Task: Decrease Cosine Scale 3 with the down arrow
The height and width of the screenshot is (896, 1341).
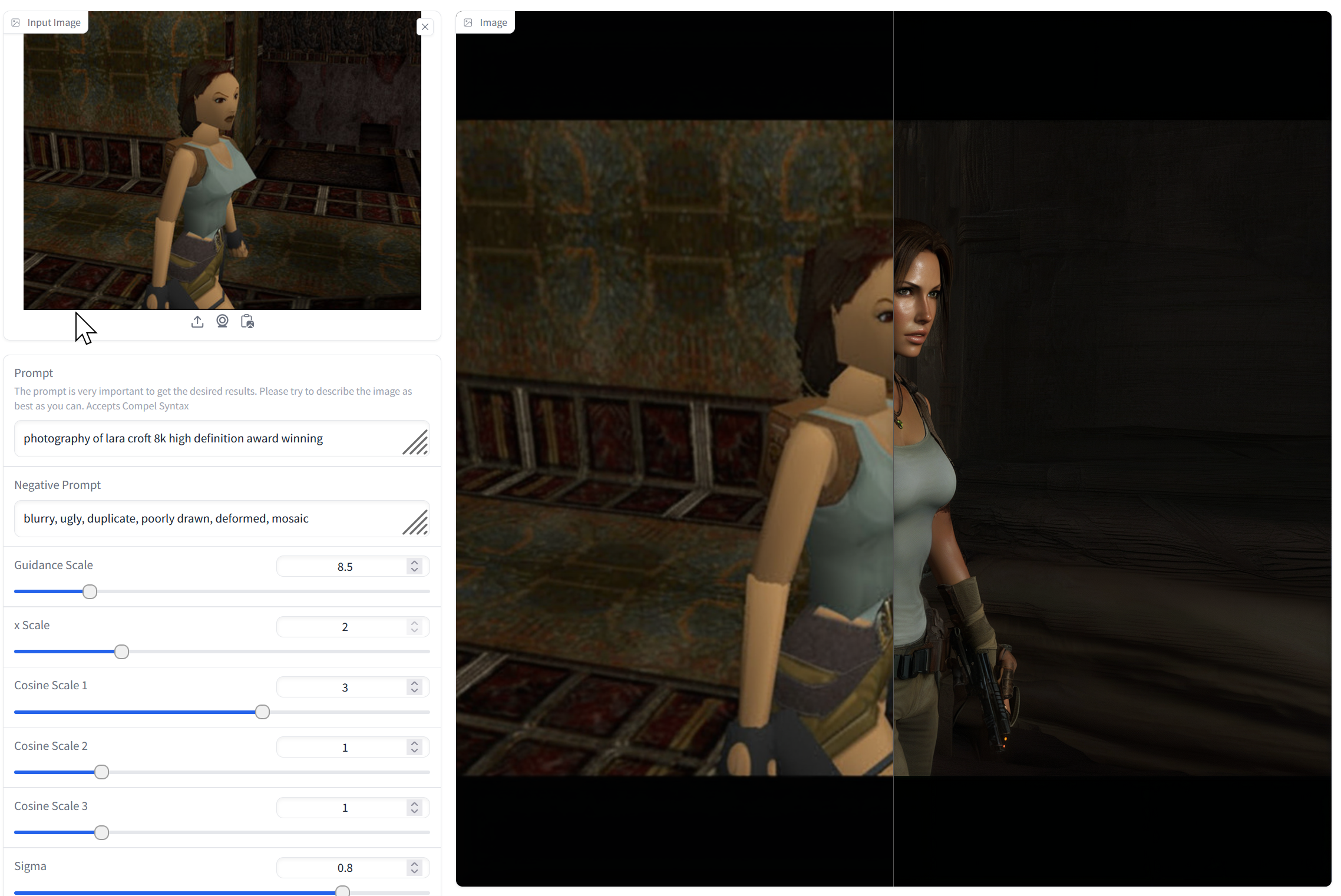Action: point(415,811)
